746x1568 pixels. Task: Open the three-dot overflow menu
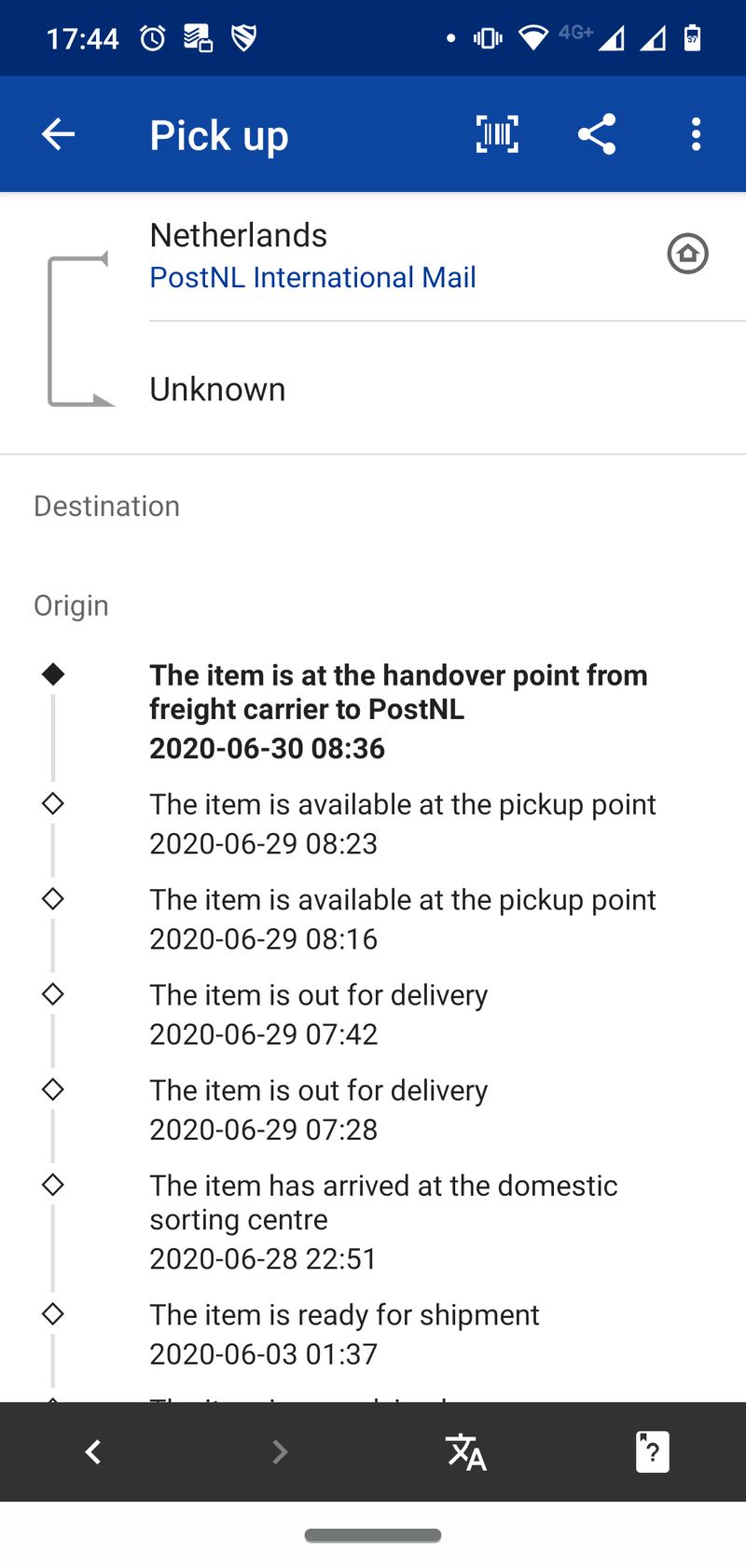(x=696, y=134)
